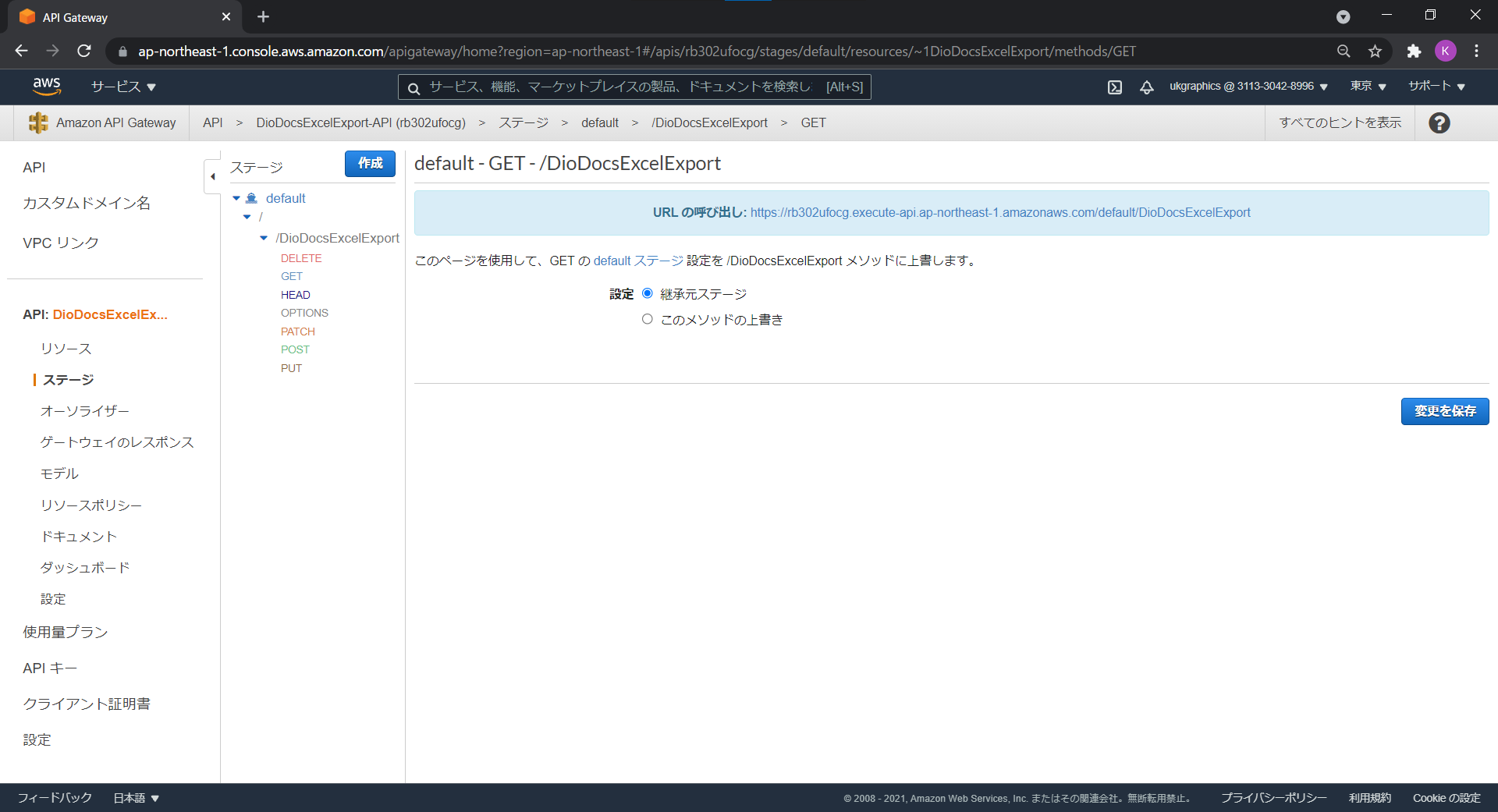Select the inherit from stage radio option
The height and width of the screenshot is (812, 1498).
point(647,293)
